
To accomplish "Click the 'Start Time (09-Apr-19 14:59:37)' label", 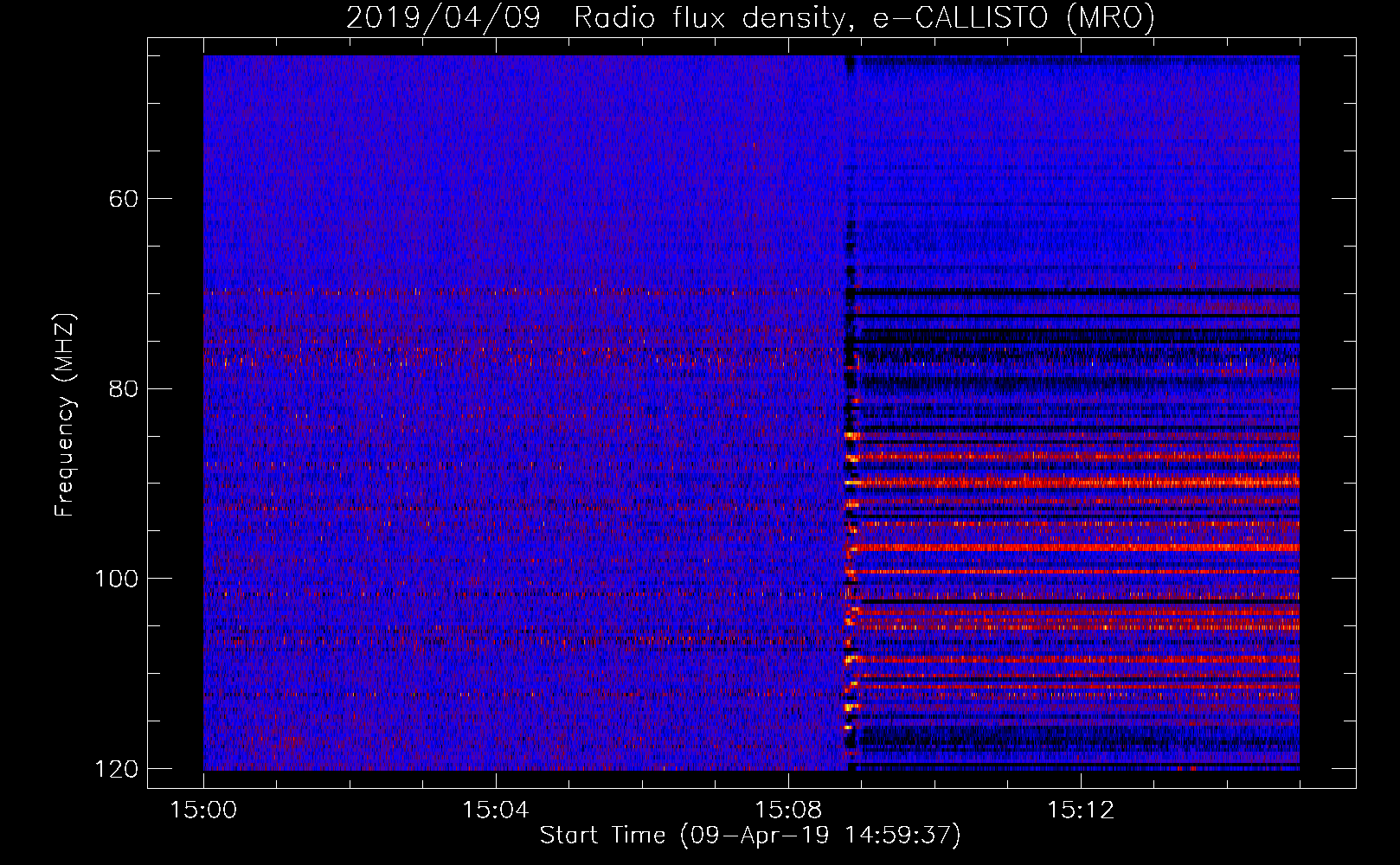I will [x=750, y=836].
